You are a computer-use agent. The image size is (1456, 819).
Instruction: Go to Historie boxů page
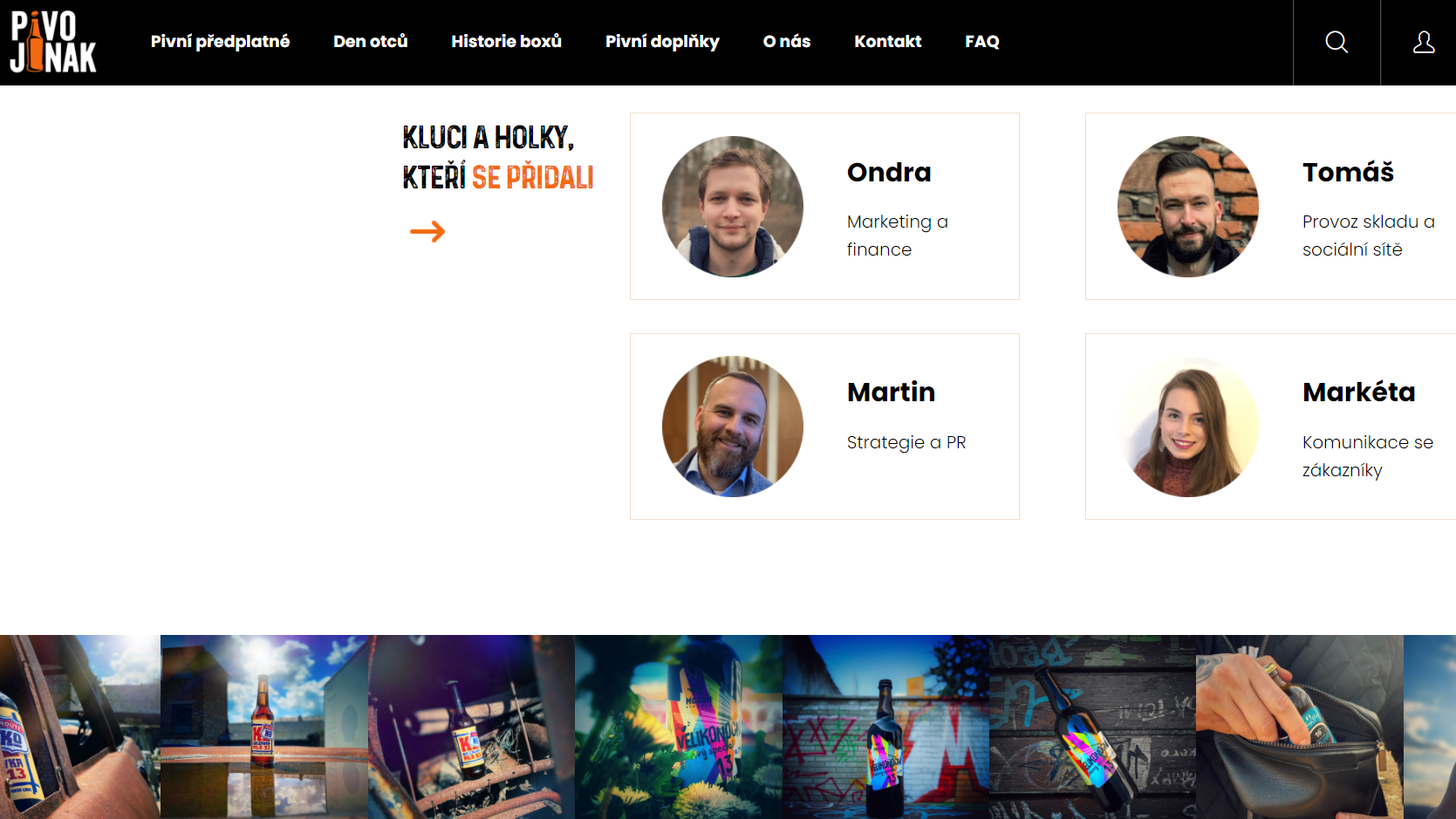(x=506, y=42)
